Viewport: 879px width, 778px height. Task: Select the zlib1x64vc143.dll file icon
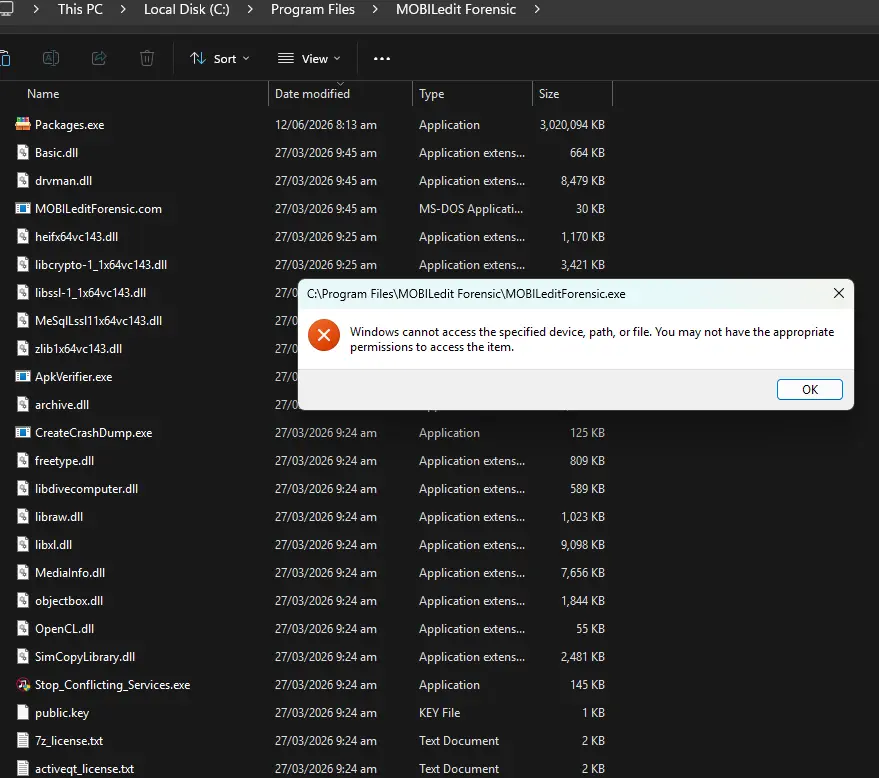click(23, 349)
